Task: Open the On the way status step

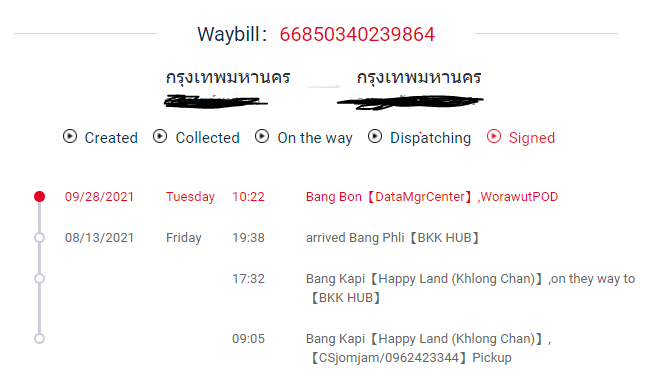Action: [x=315, y=138]
